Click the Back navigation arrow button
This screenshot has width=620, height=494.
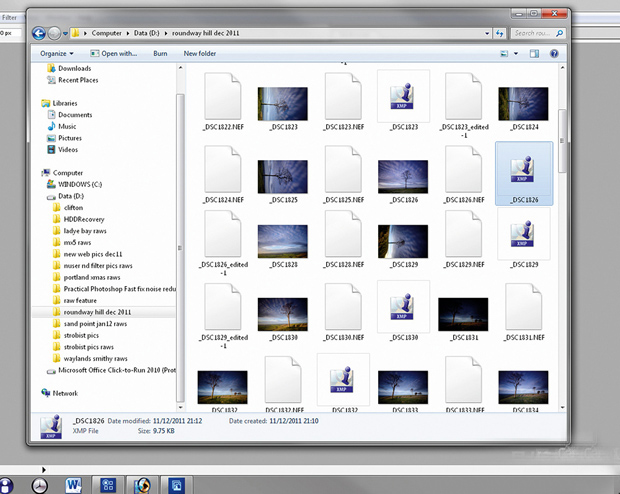[x=37, y=34]
